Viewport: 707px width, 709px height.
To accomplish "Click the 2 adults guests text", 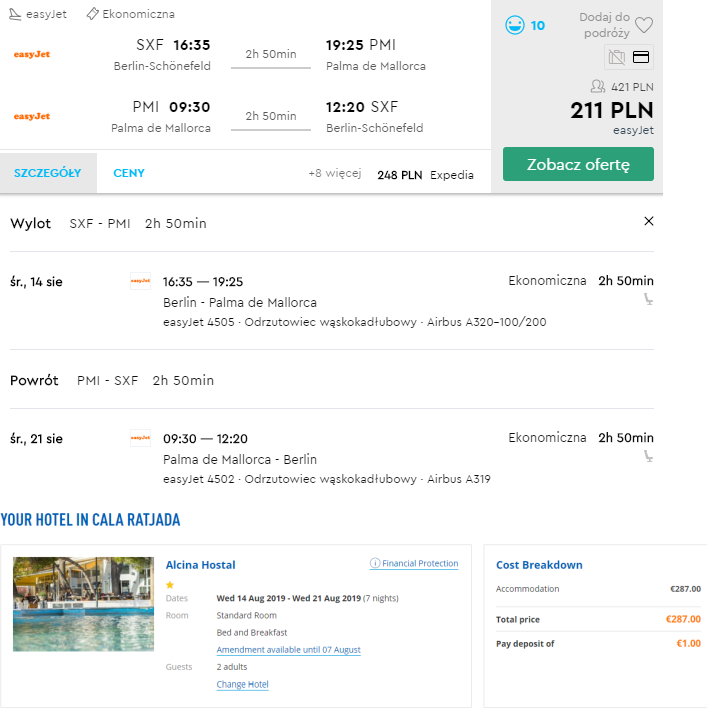I will pyautogui.click(x=232, y=667).
